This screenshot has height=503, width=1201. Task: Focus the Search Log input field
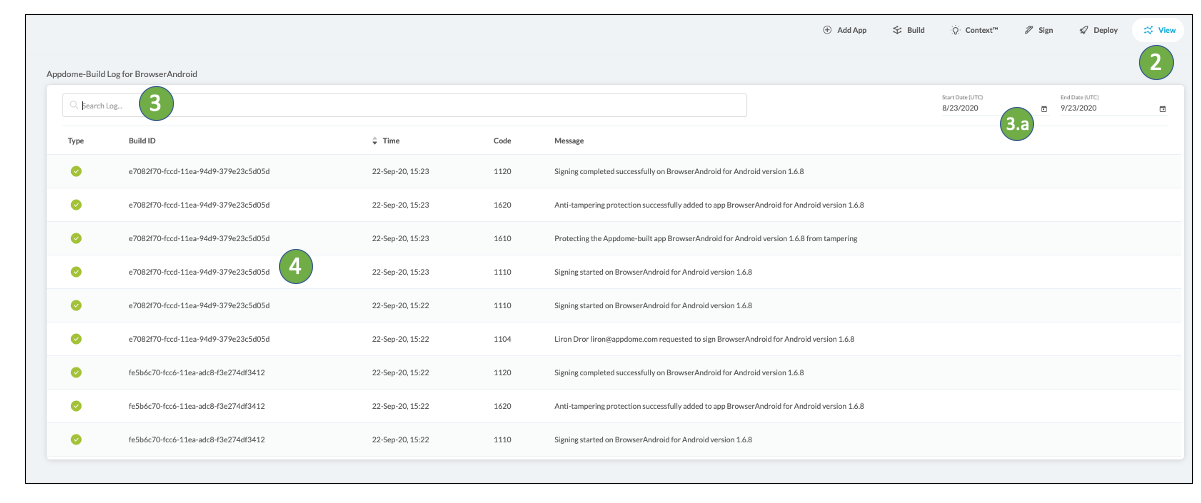click(400, 105)
